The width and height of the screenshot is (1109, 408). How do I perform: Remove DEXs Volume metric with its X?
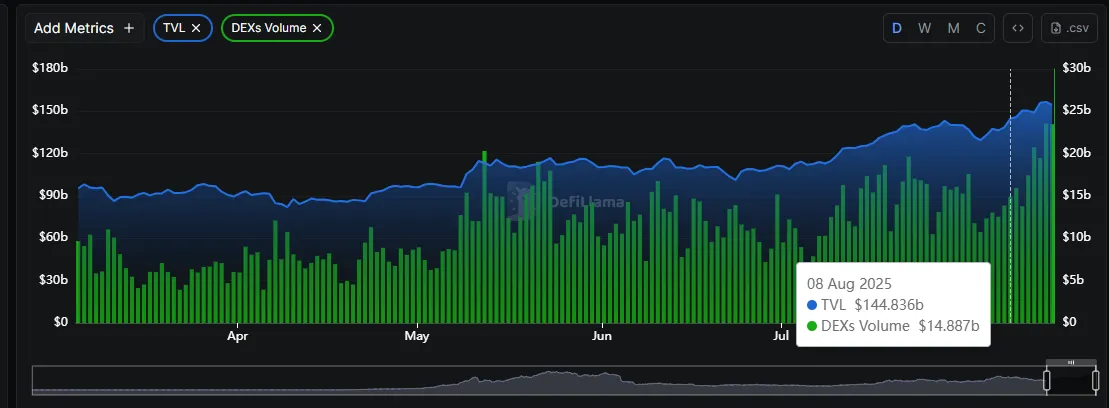click(x=317, y=28)
